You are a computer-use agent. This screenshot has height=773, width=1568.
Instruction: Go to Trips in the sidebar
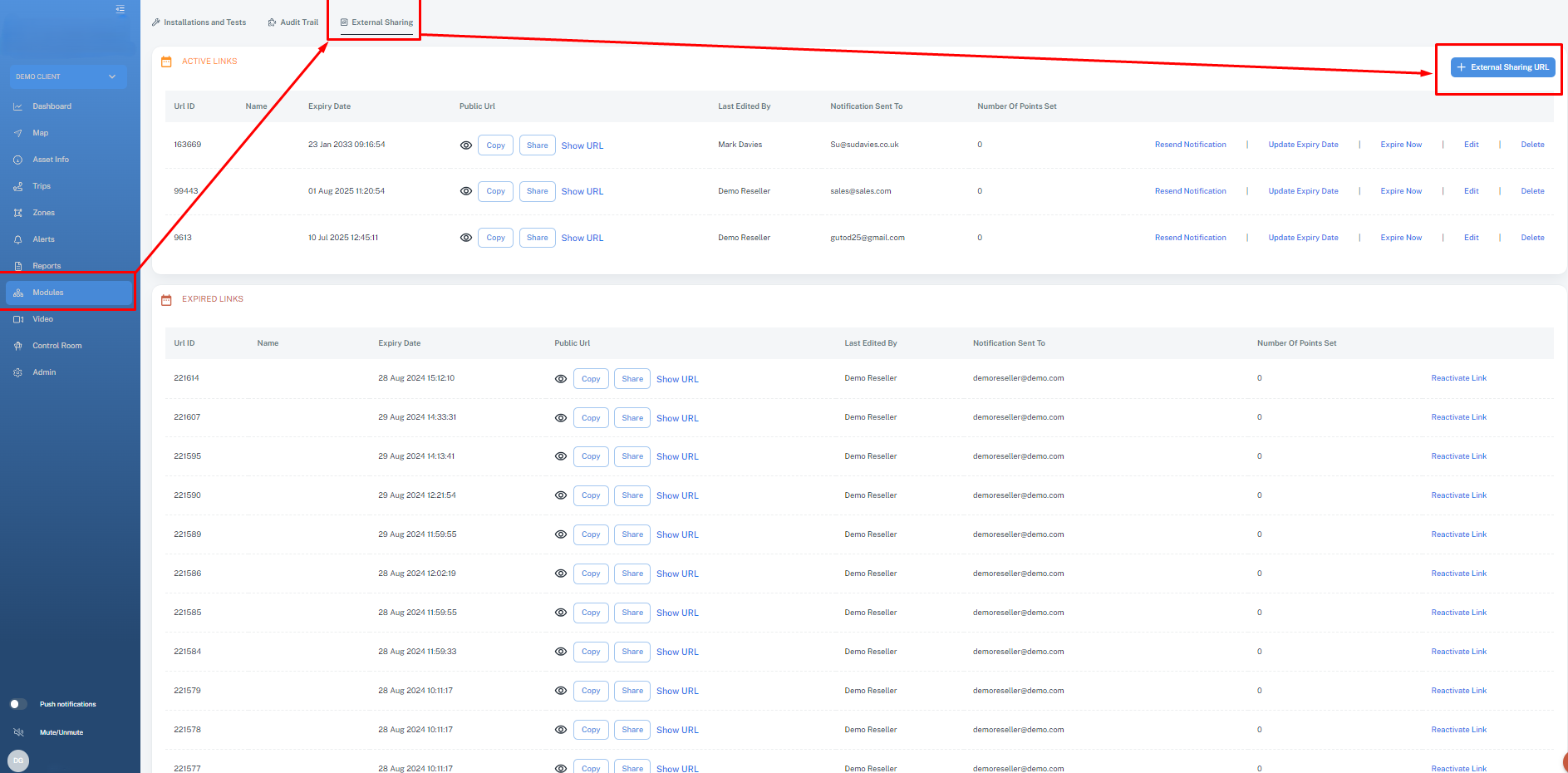(42, 186)
